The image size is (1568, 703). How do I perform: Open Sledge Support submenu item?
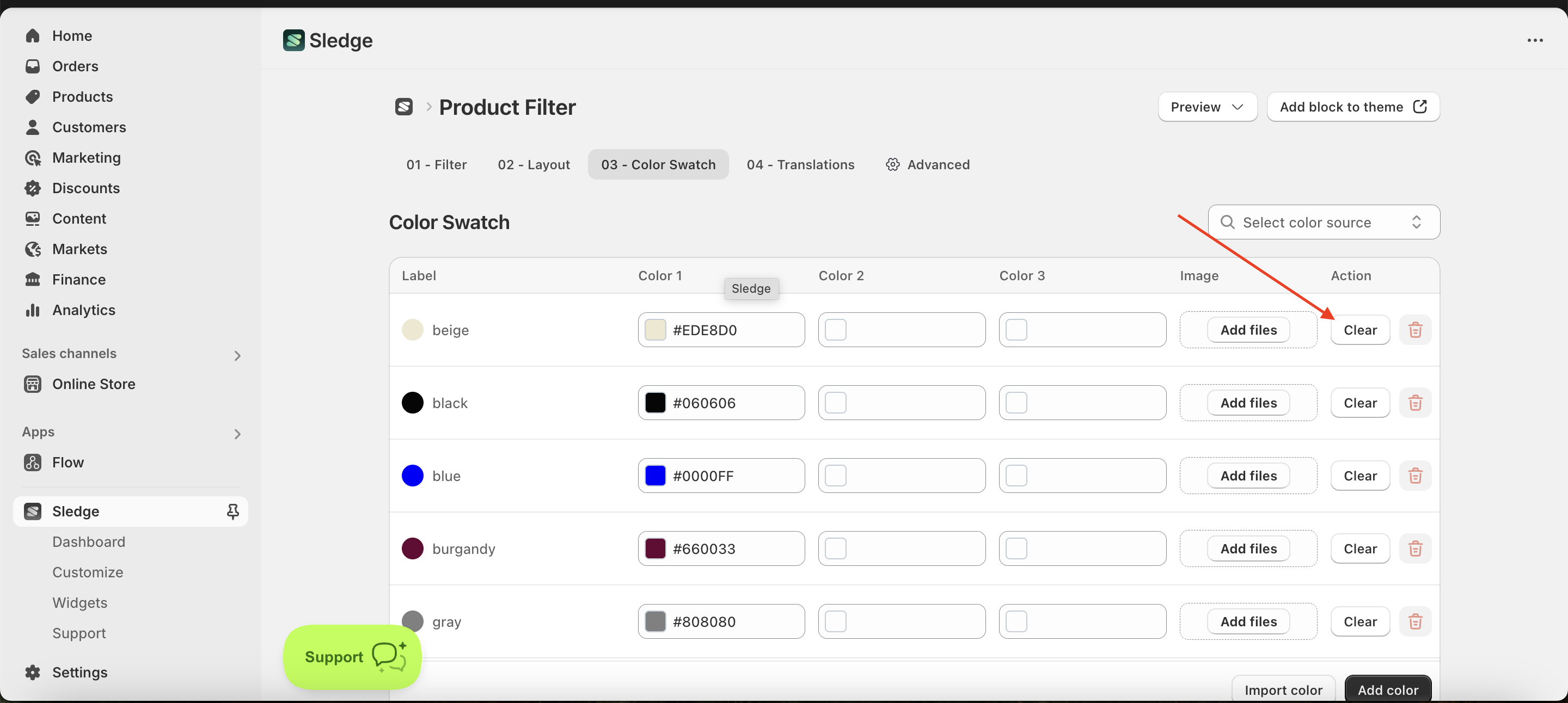coord(79,633)
